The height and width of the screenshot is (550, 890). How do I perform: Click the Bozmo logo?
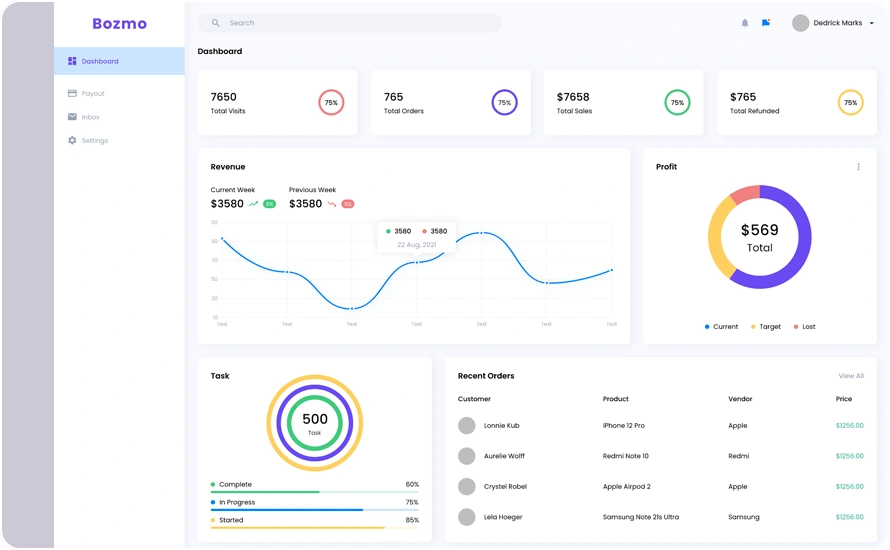(119, 23)
